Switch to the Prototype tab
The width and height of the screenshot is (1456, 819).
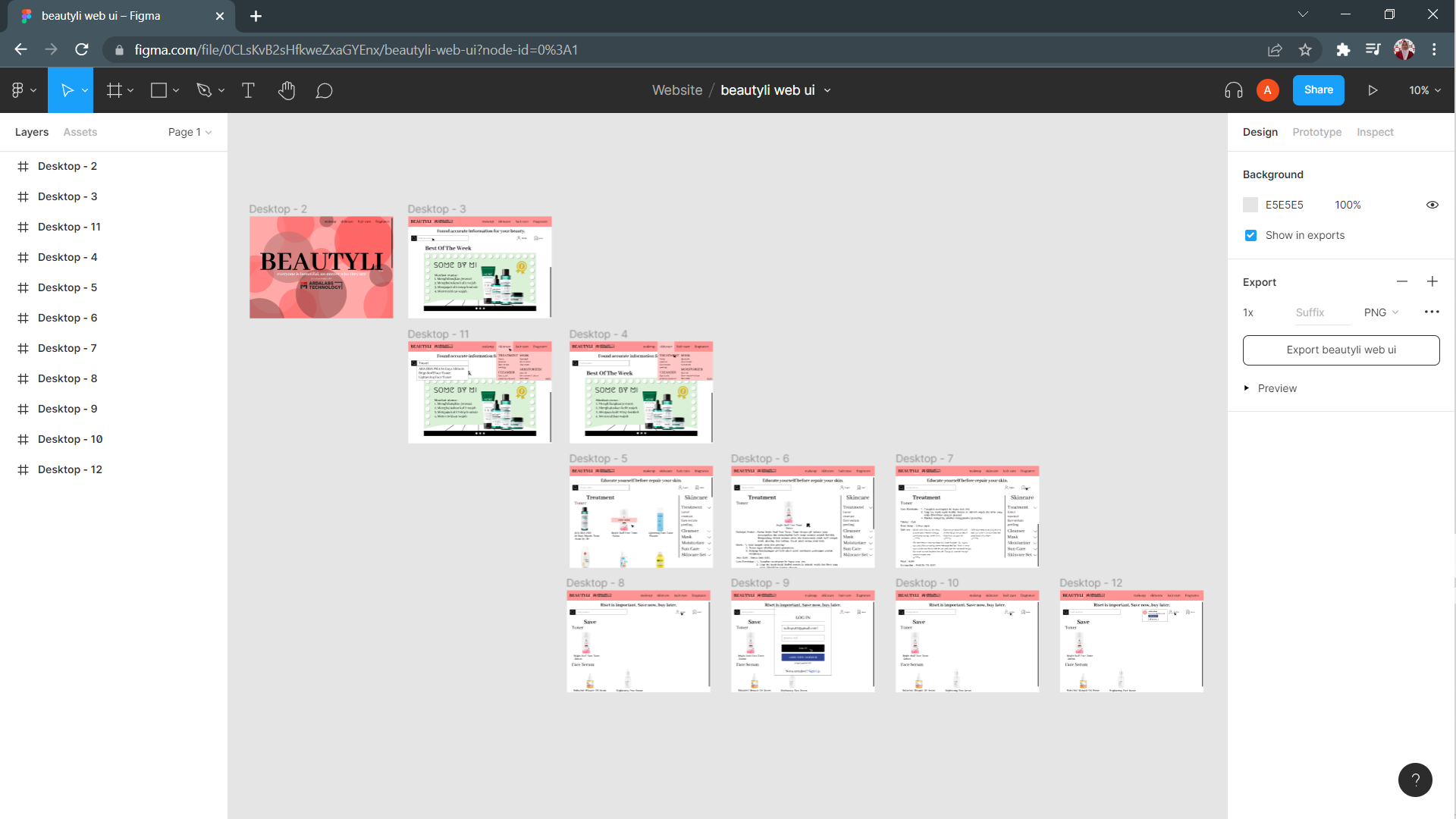point(1316,132)
